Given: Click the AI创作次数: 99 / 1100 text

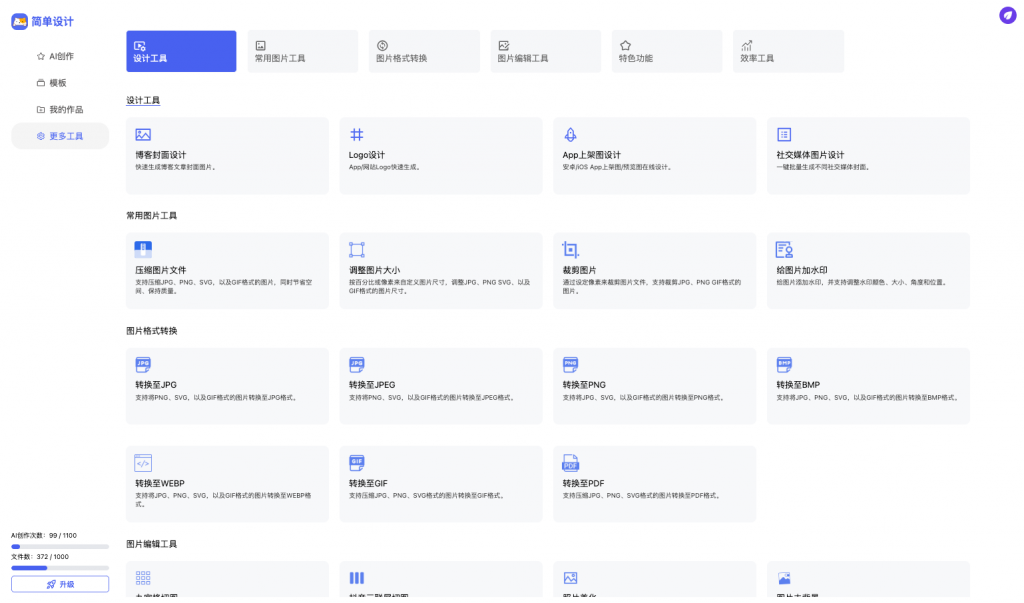Looking at the screenshot, I should (44, 536).
